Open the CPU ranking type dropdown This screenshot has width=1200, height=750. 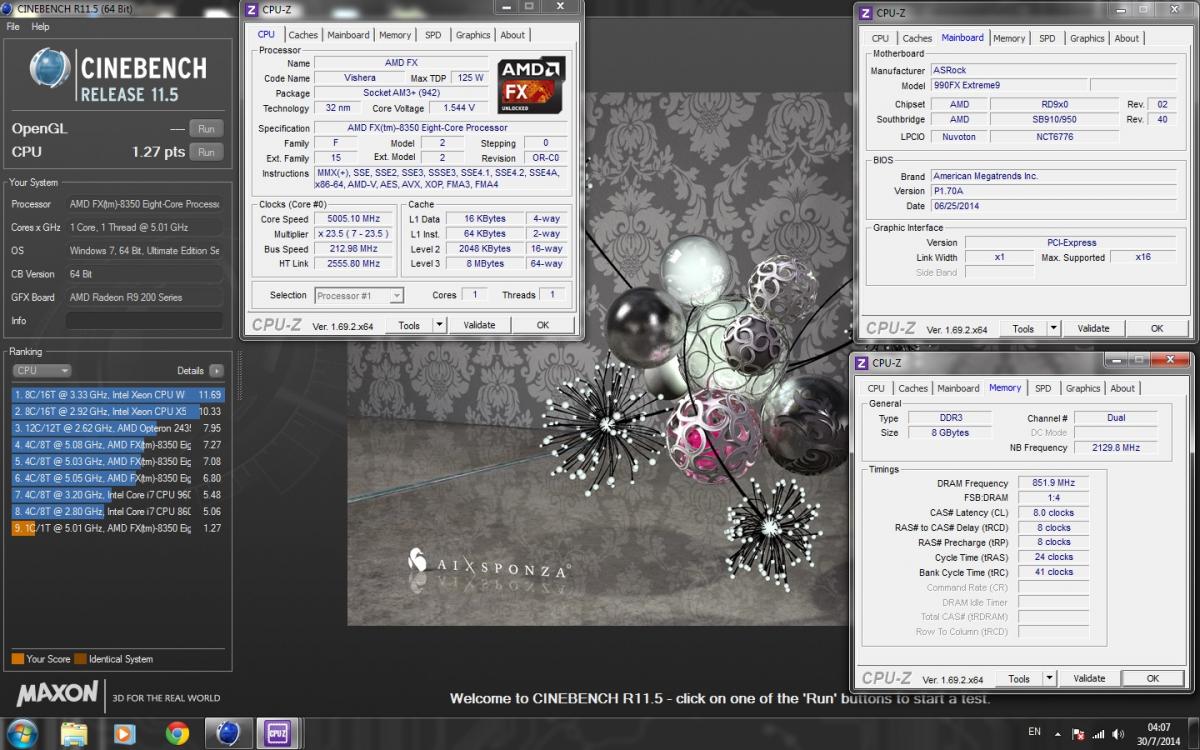(x=41, y=370)
